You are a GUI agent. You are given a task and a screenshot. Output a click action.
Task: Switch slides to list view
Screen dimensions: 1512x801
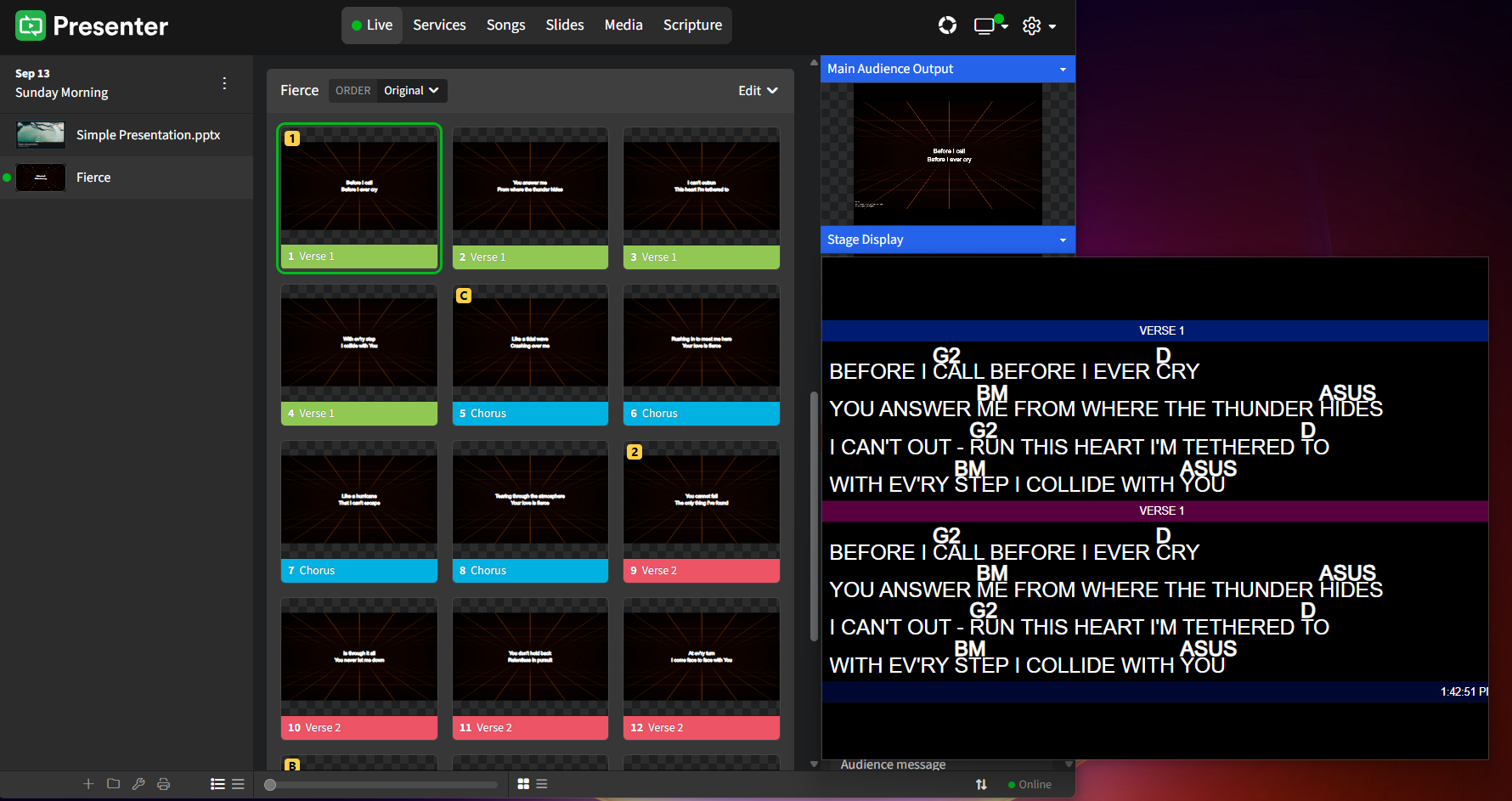coord(542,784)
